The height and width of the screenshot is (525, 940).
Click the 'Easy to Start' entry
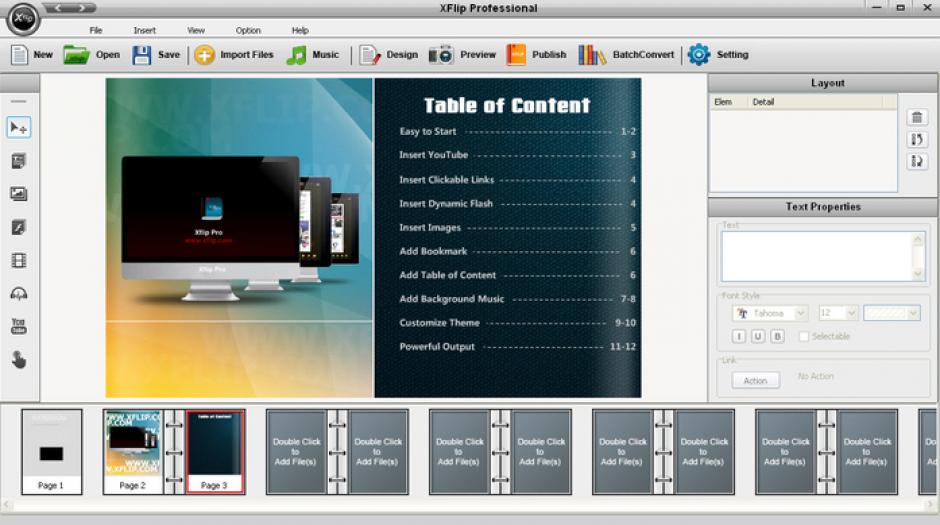point(428,131)
